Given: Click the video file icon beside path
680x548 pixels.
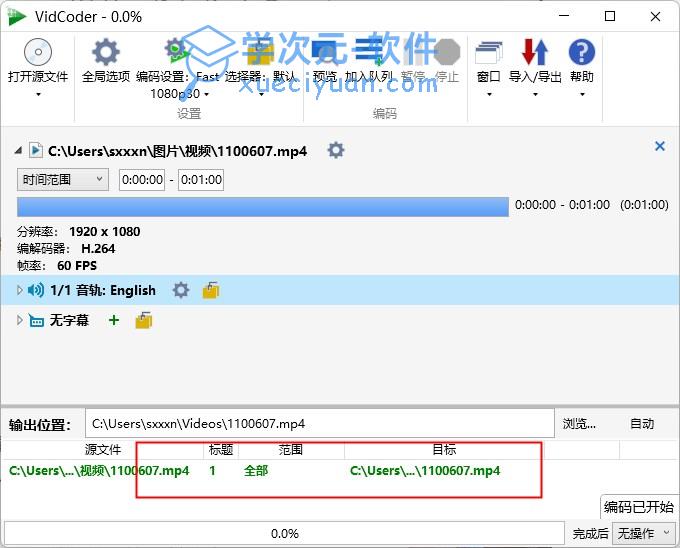Looking at the screenshot, I should click(36, 150).
